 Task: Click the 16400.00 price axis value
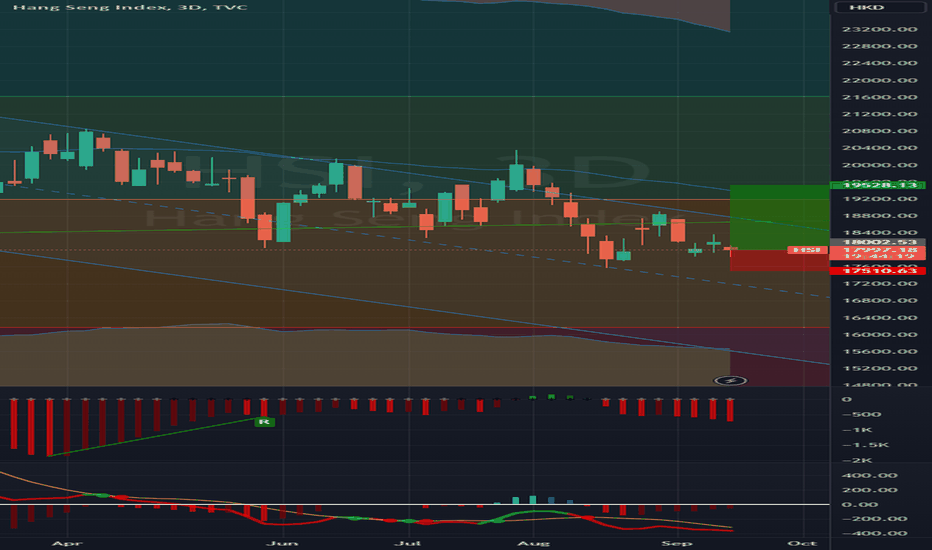point(879,318)
